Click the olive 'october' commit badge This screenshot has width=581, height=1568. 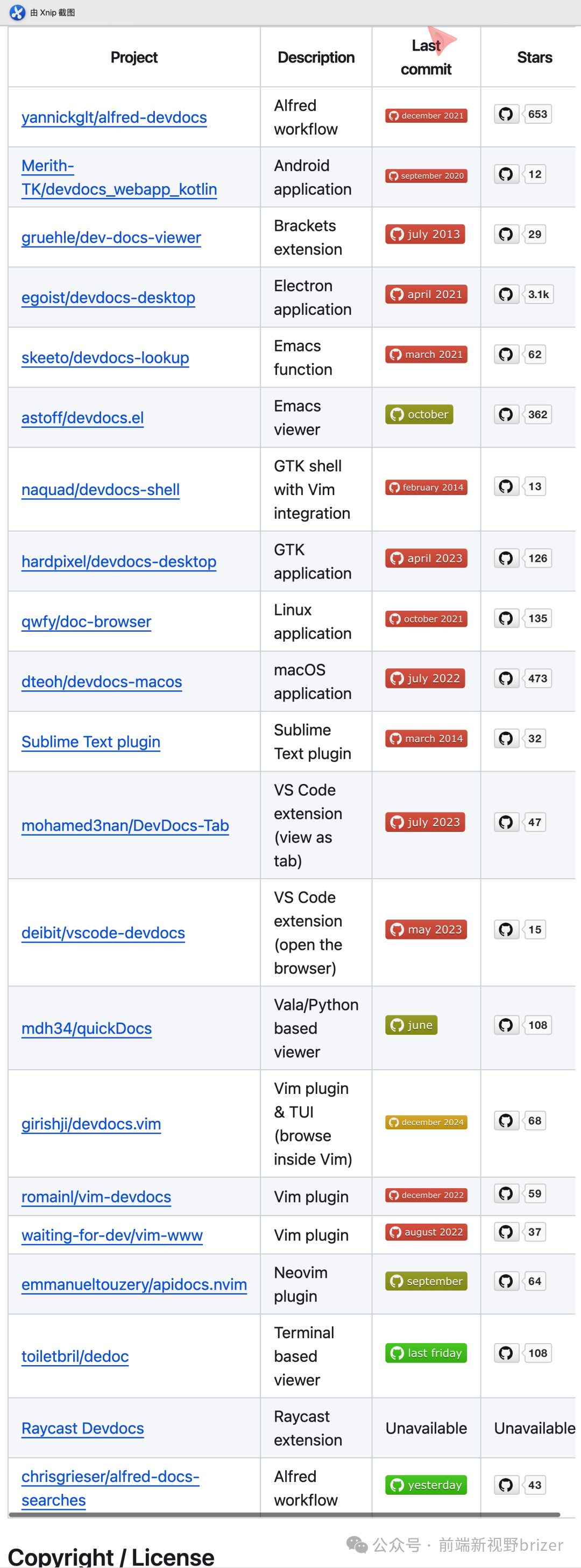click(419, 414)
